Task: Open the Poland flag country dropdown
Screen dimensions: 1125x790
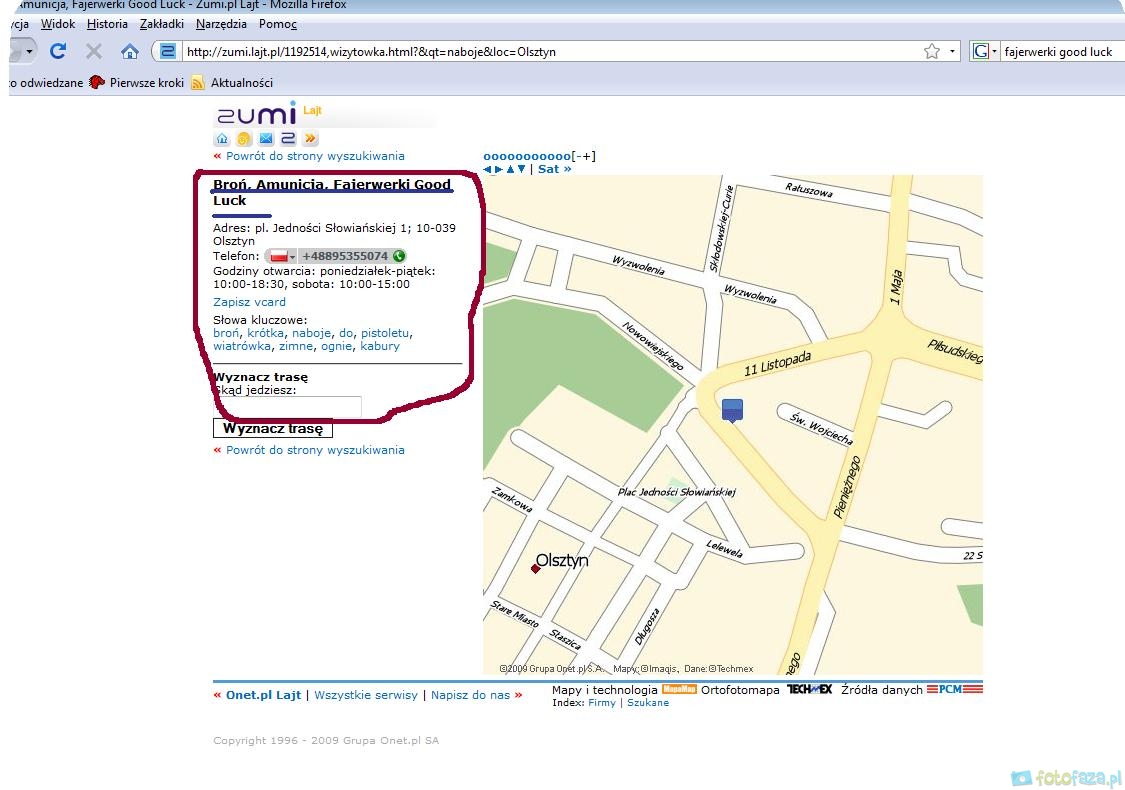Action: click(281, 256)
